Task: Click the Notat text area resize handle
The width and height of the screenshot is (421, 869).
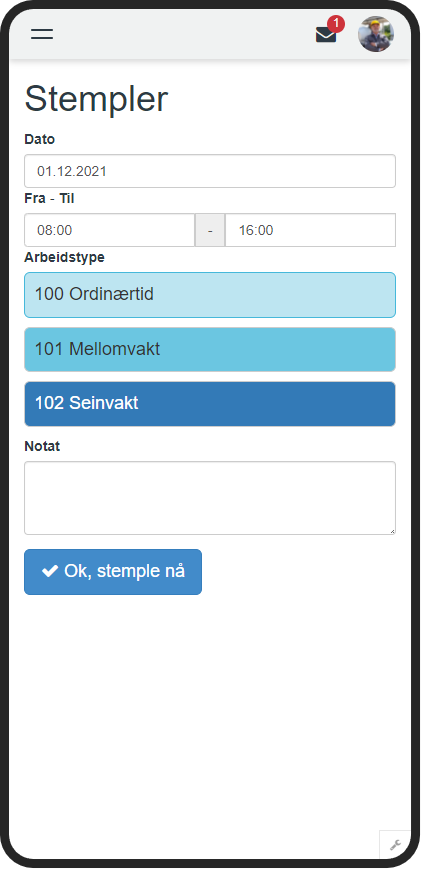Action: (392, 531)
